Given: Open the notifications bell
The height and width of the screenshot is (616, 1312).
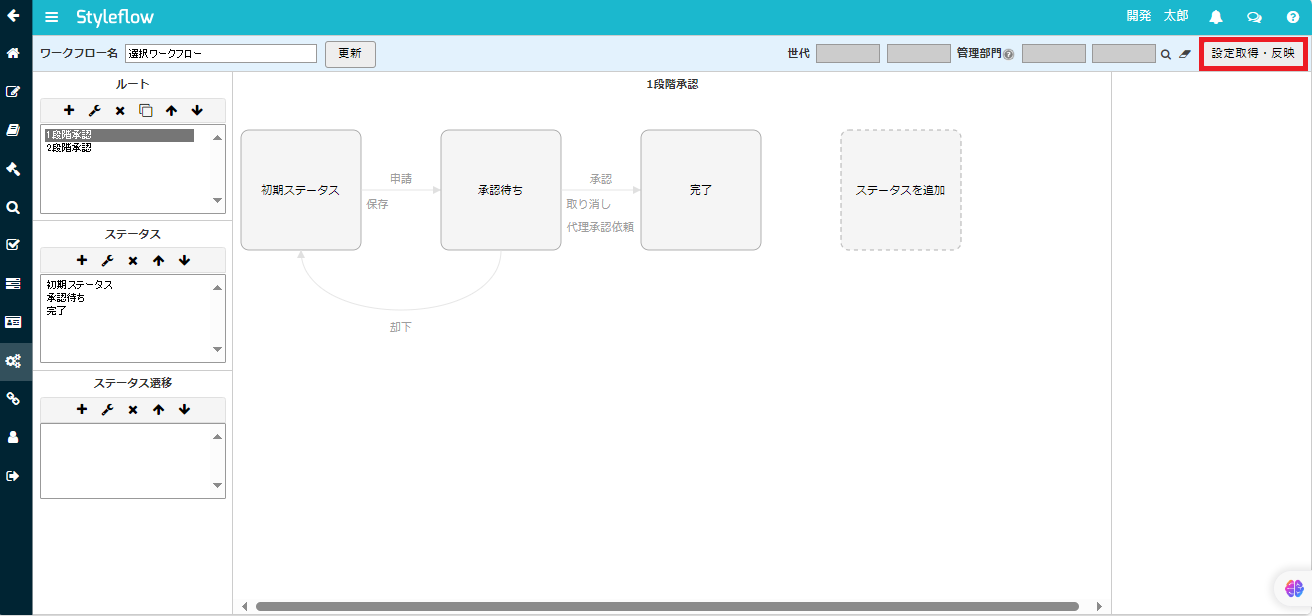Looking at the screenshot, I should tap(1216, 17).
